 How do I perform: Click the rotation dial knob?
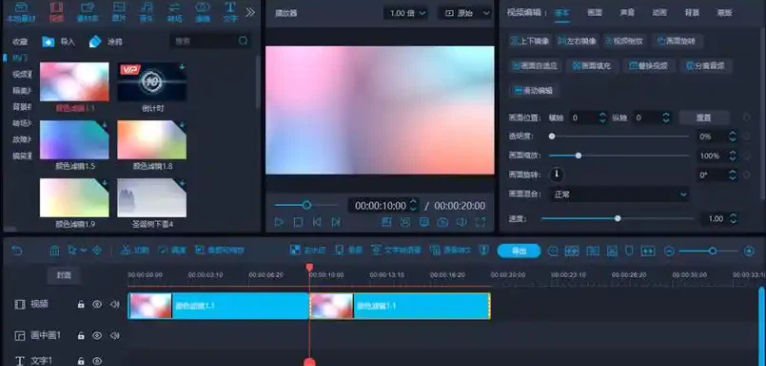click(x=556, y=174)
